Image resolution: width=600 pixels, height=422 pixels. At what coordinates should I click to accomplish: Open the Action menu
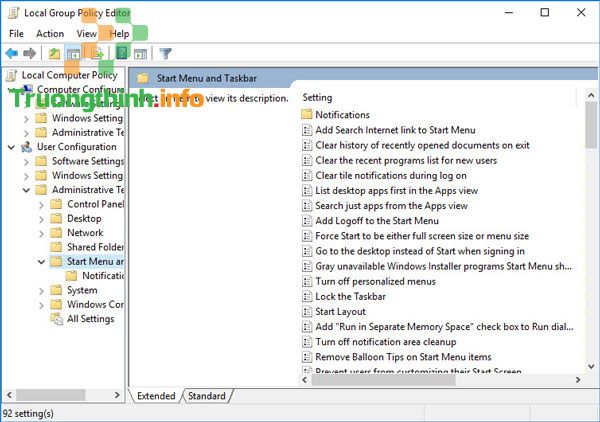pyautogui.click(x=50, y=34)
